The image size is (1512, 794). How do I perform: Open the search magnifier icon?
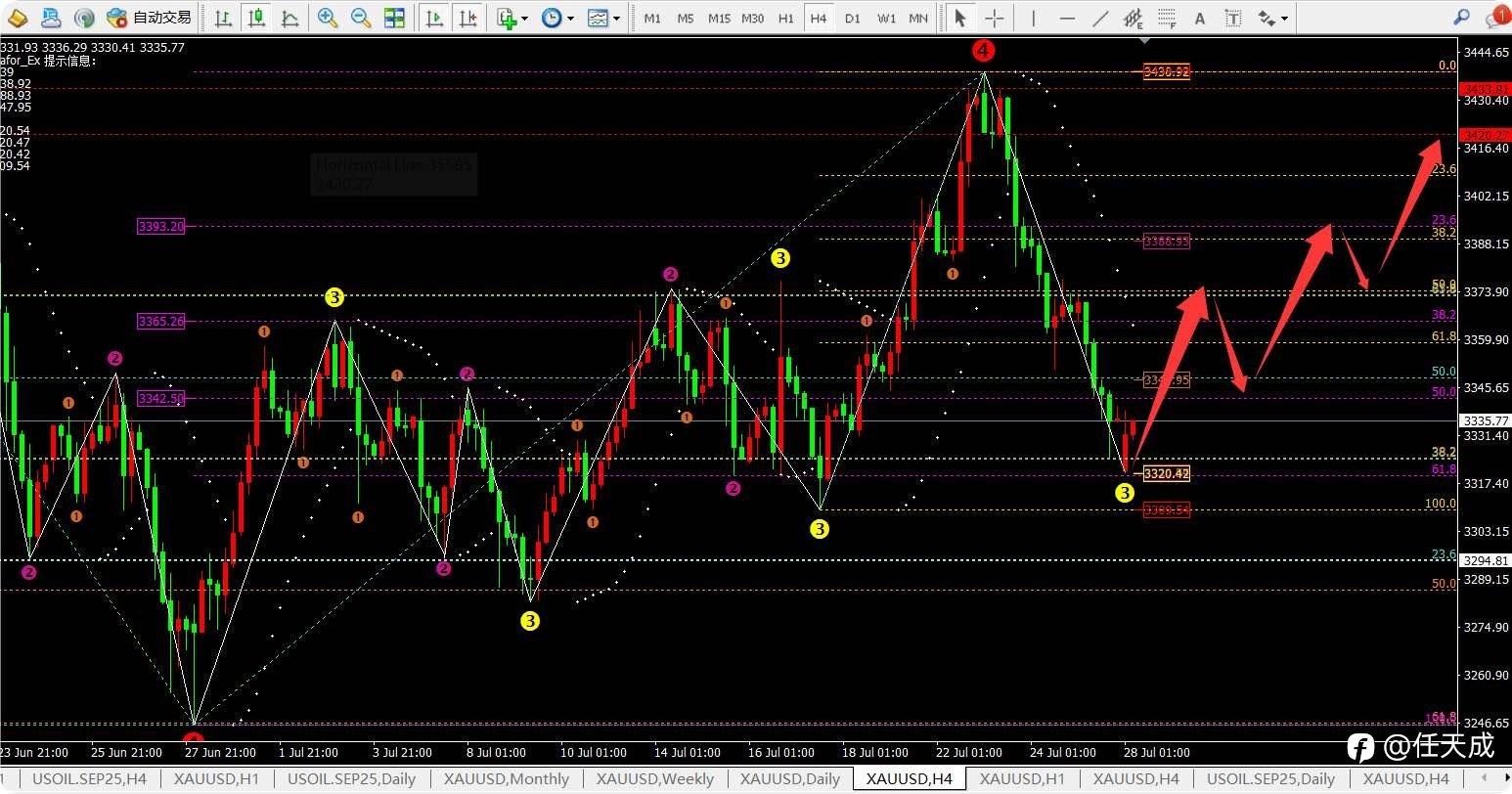coord(1462,18)
